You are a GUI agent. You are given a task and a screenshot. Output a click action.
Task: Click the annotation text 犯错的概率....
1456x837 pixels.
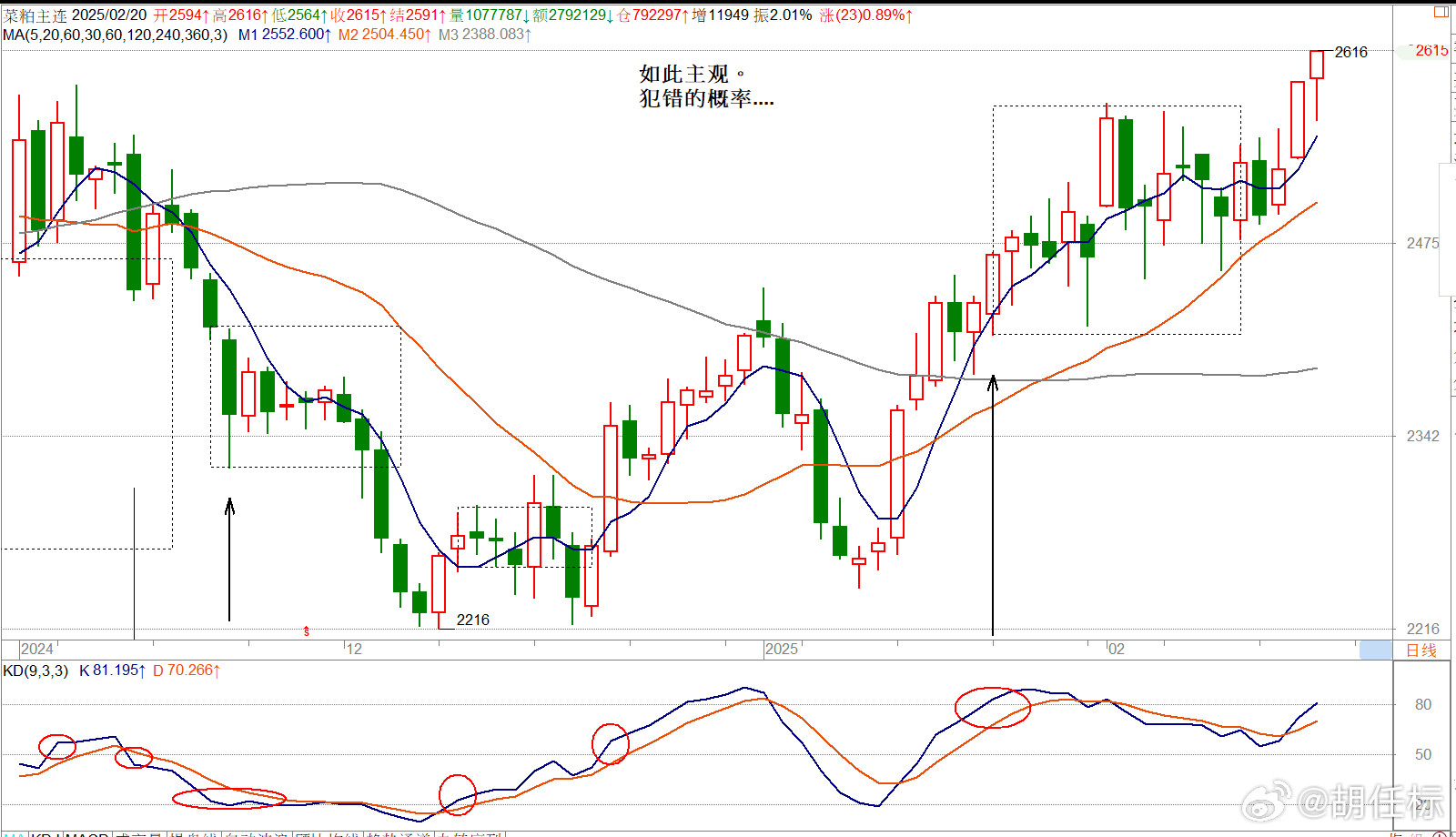point(706,98)
